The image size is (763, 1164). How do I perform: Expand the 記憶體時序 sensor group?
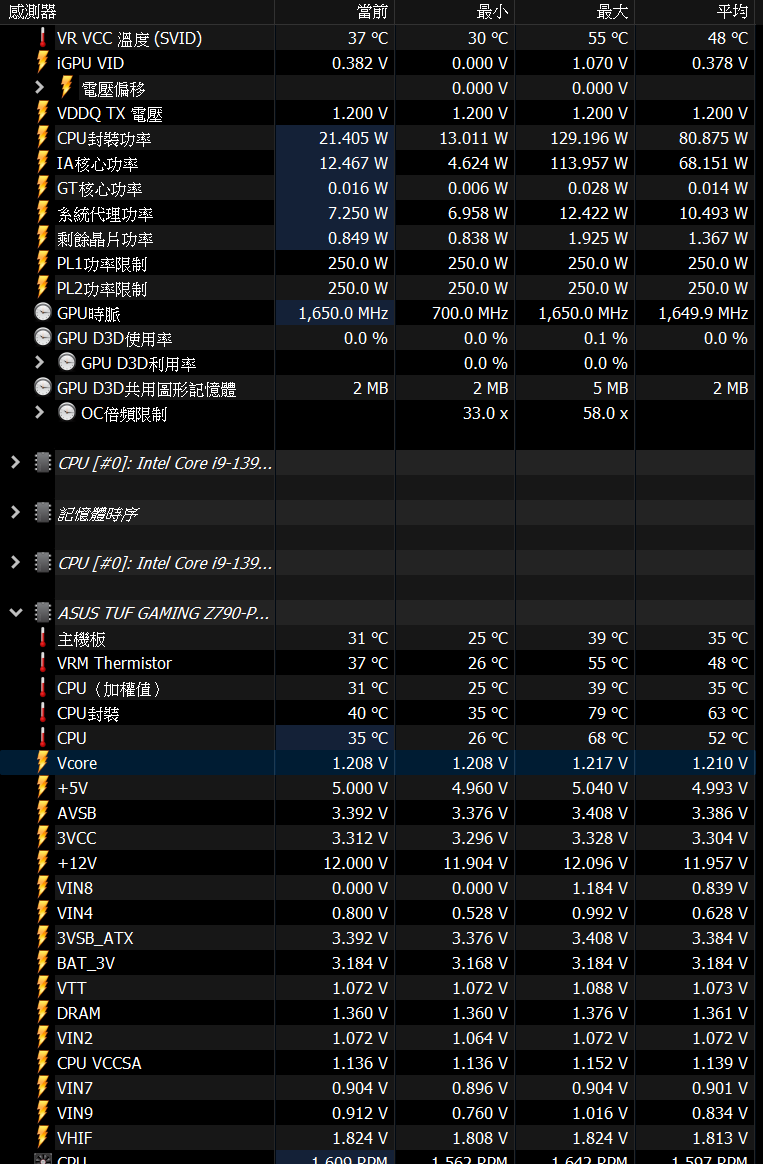pyautogui.click(x=15, y=513)
